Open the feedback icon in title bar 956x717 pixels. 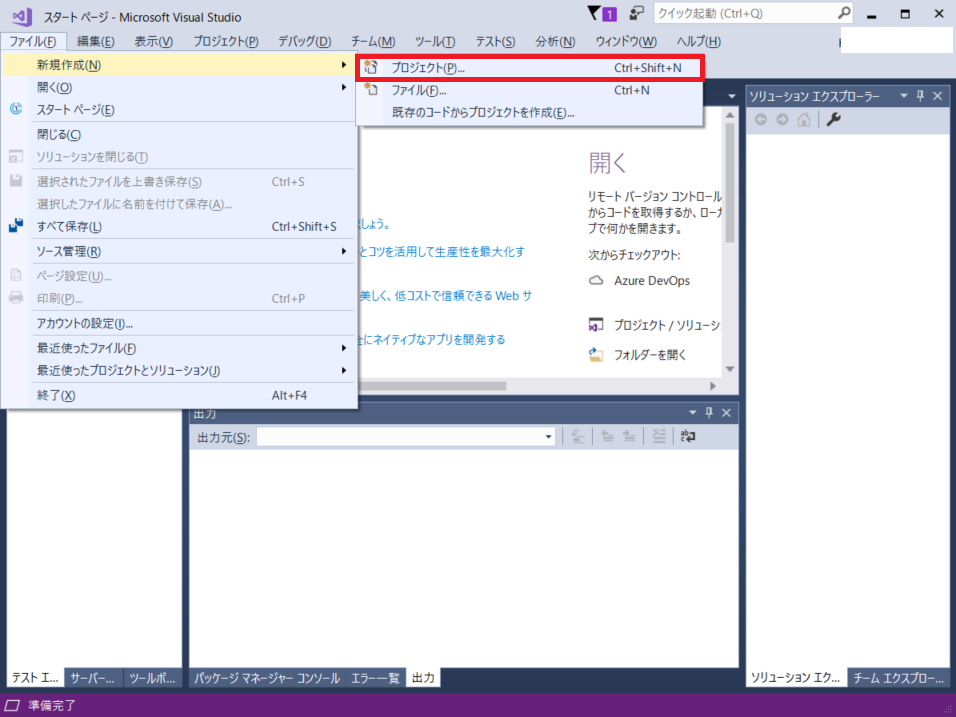click(637, 13)
